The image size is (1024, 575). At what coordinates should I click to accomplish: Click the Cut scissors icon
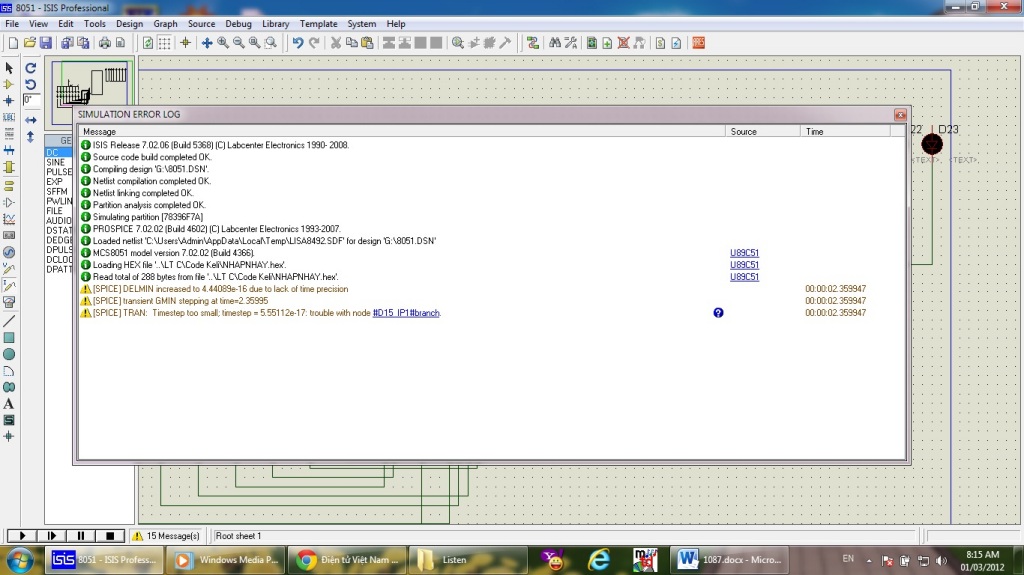(336, 43)
